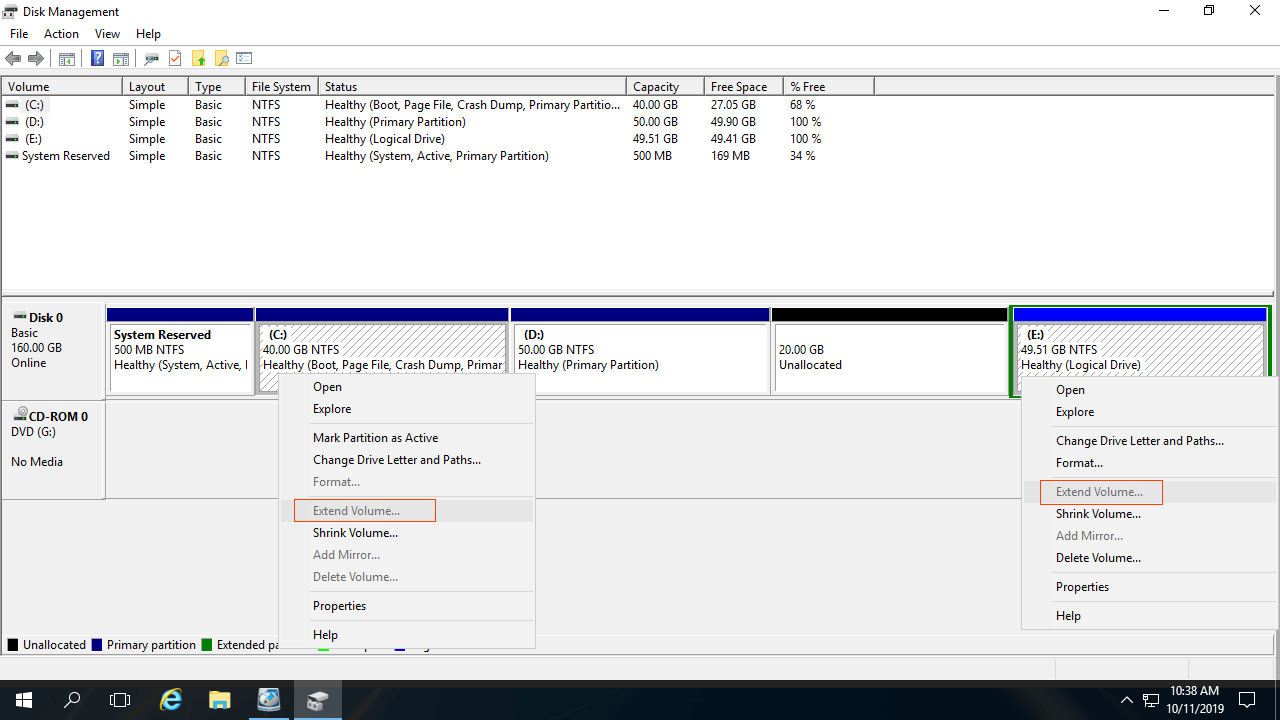The image size is (1280, 720).
Task: Choose Mark Partition as Active from context menu
Action: coord(375,438)
